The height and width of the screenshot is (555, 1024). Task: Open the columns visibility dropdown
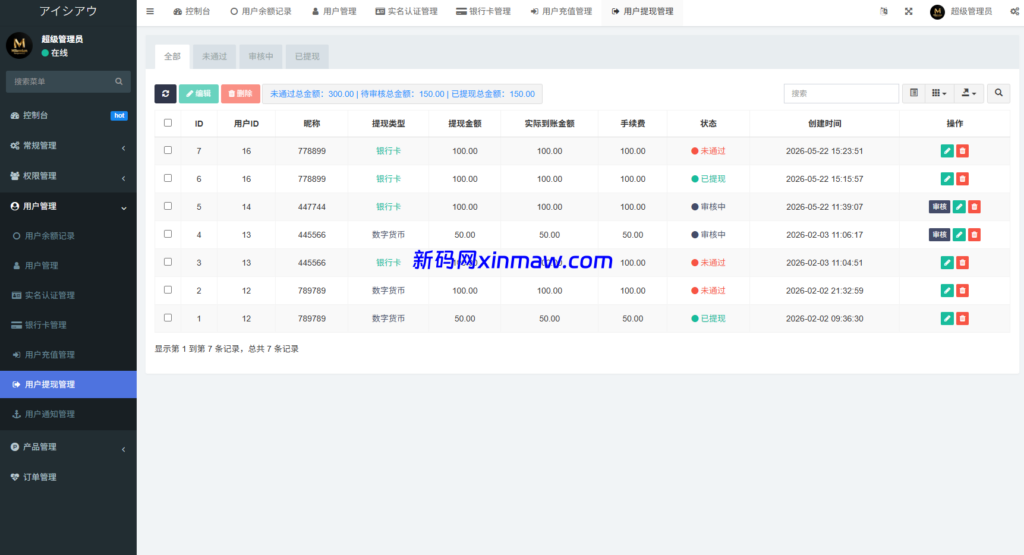[939, 93]
